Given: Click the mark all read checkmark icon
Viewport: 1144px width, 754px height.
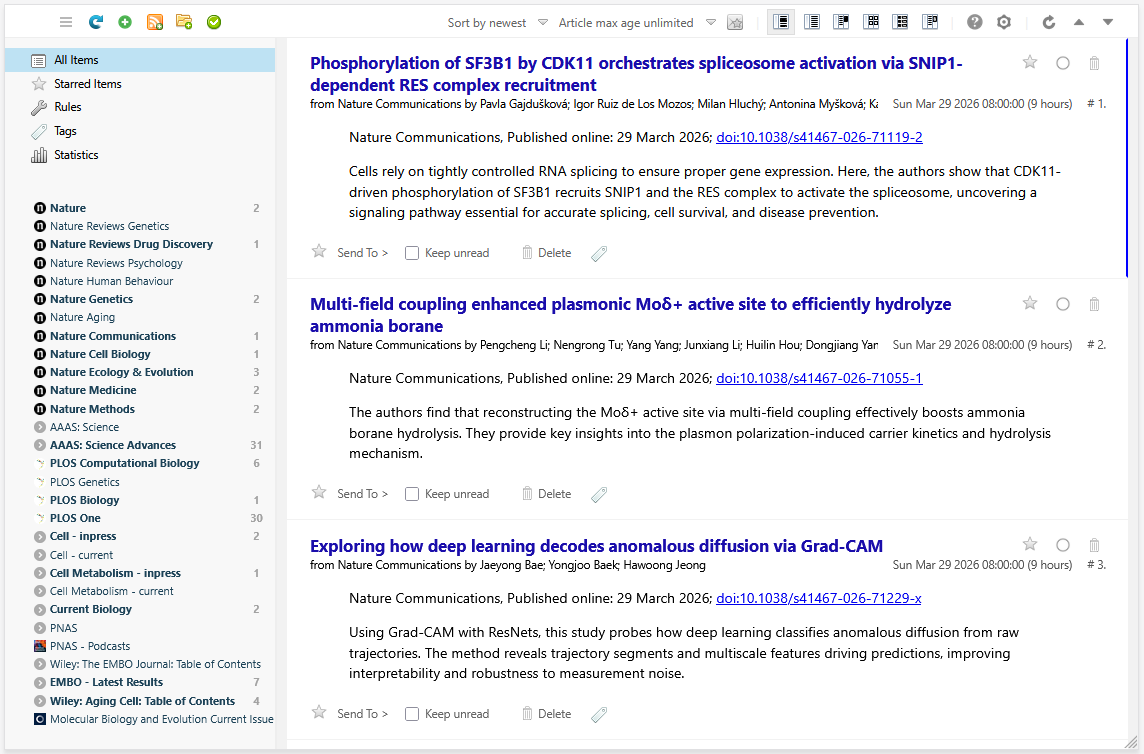Looking at the screenshot, I should click(214, 22).
